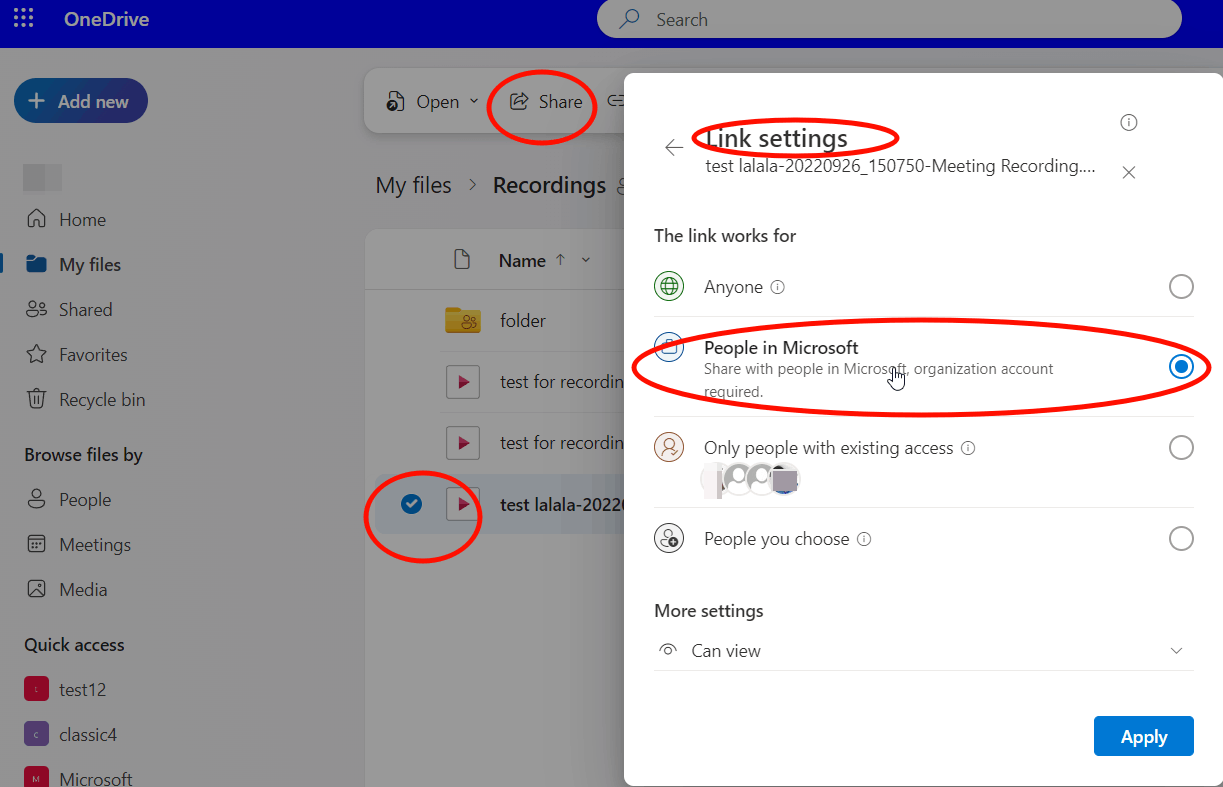Open the shared folder icon
The height and width of the screenshot is (787, 1223).
tap(463, 320)
